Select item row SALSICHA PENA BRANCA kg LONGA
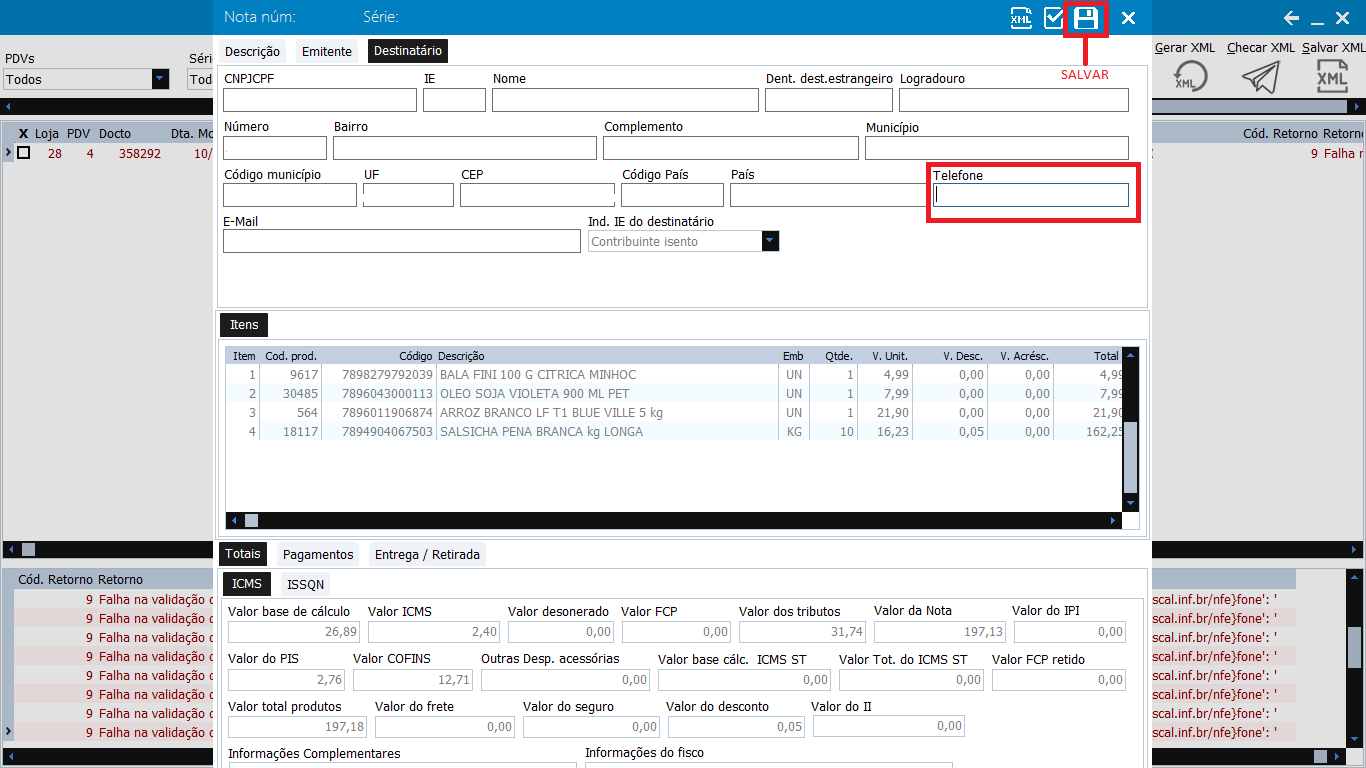 click(675, 432)
